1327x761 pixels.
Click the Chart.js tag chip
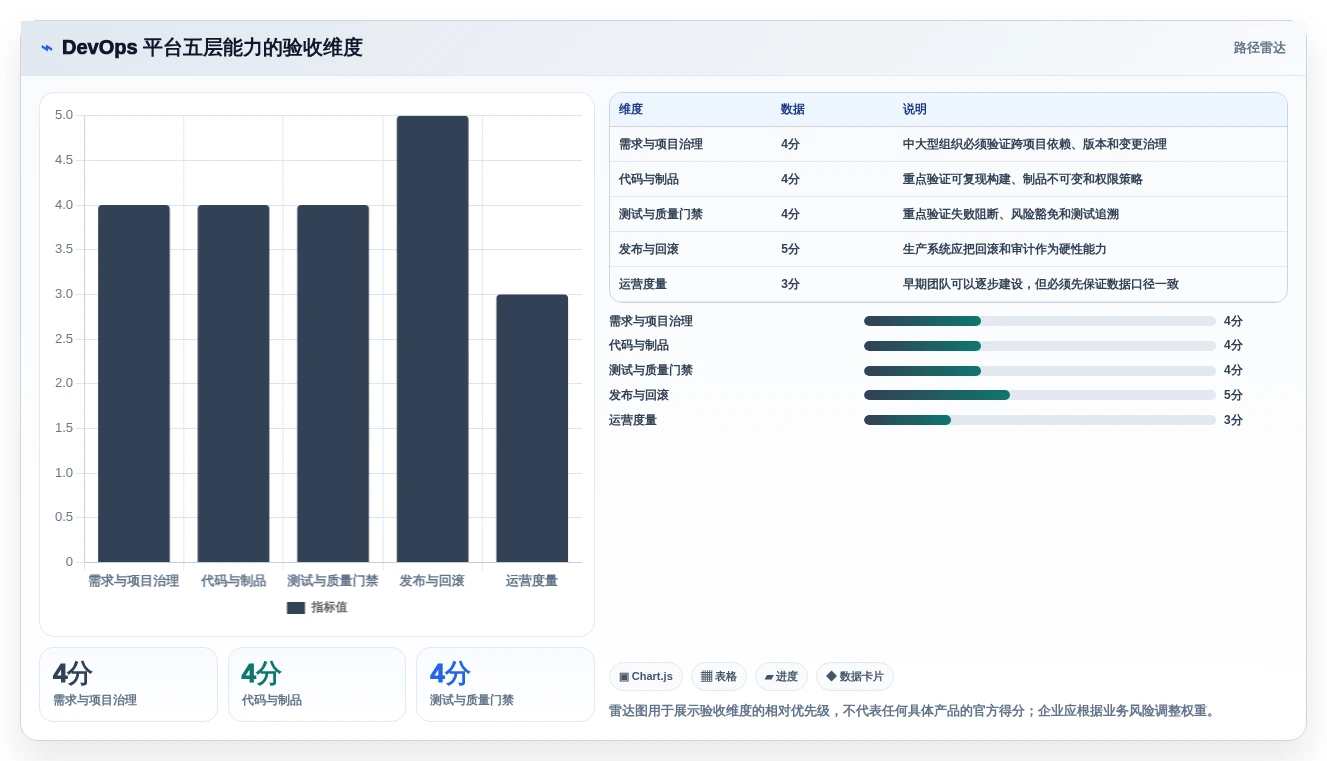coord(646,677)
